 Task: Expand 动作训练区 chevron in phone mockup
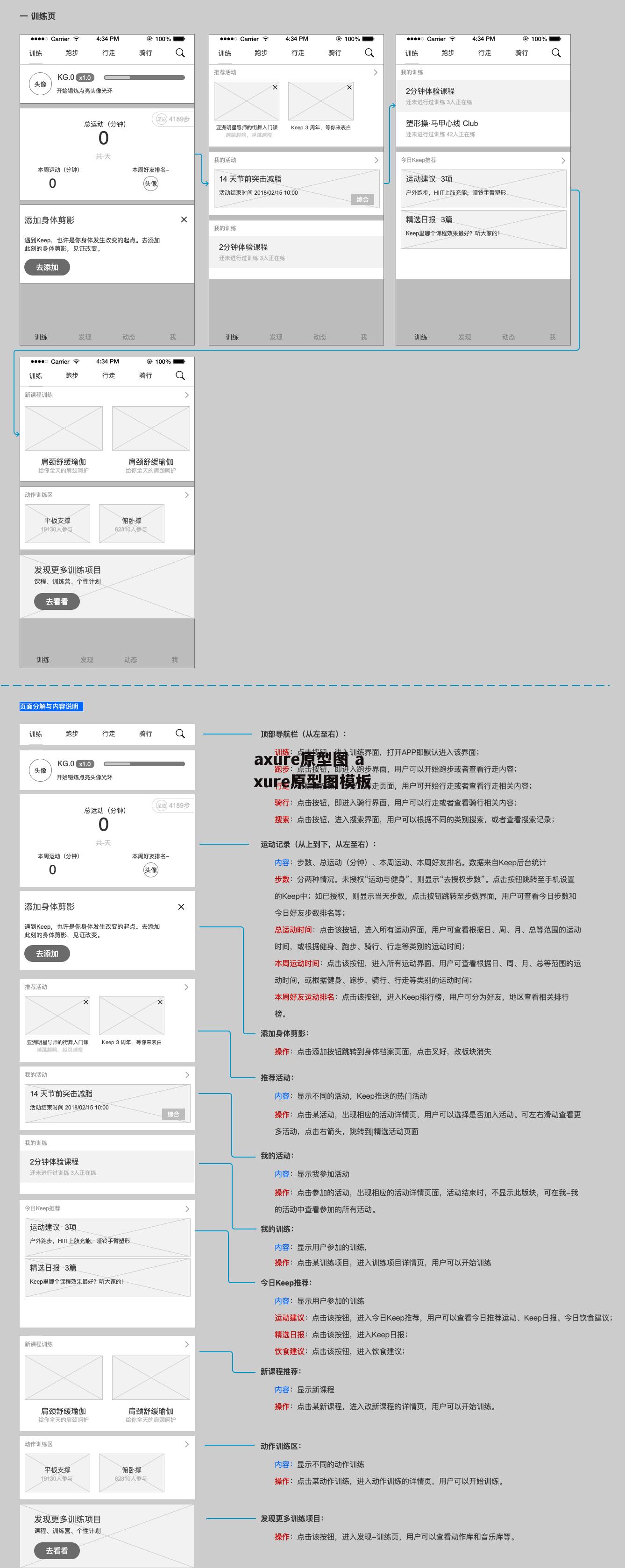[x=186, y=495]
